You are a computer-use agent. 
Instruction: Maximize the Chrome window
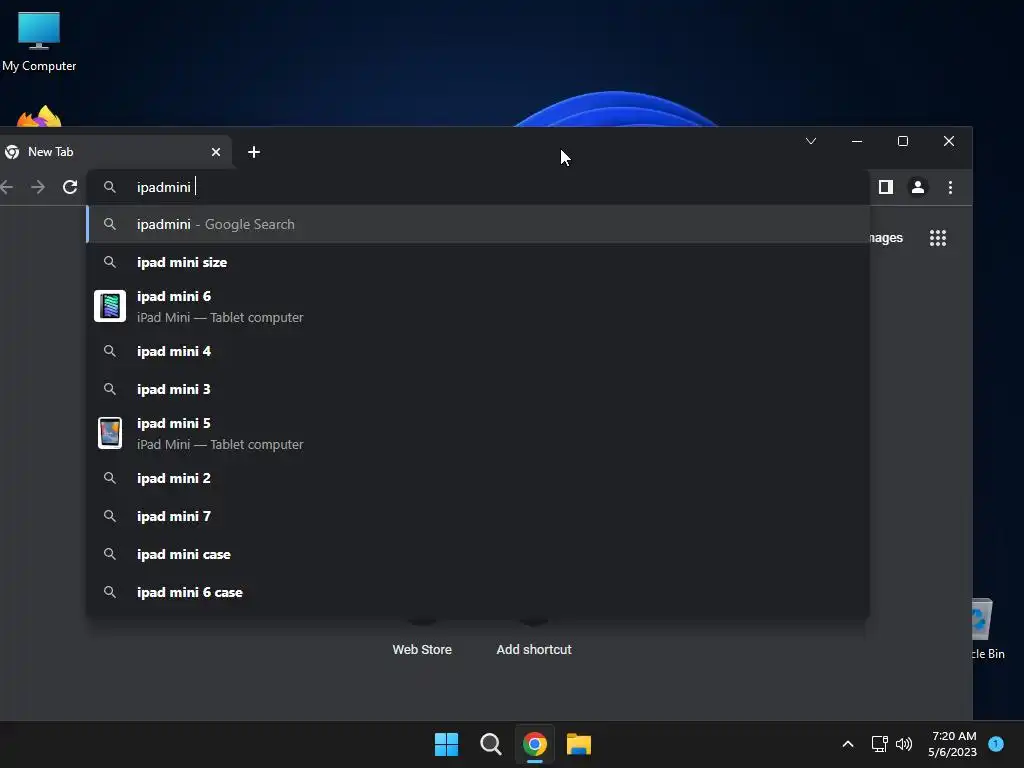click(x=903, y=141)
